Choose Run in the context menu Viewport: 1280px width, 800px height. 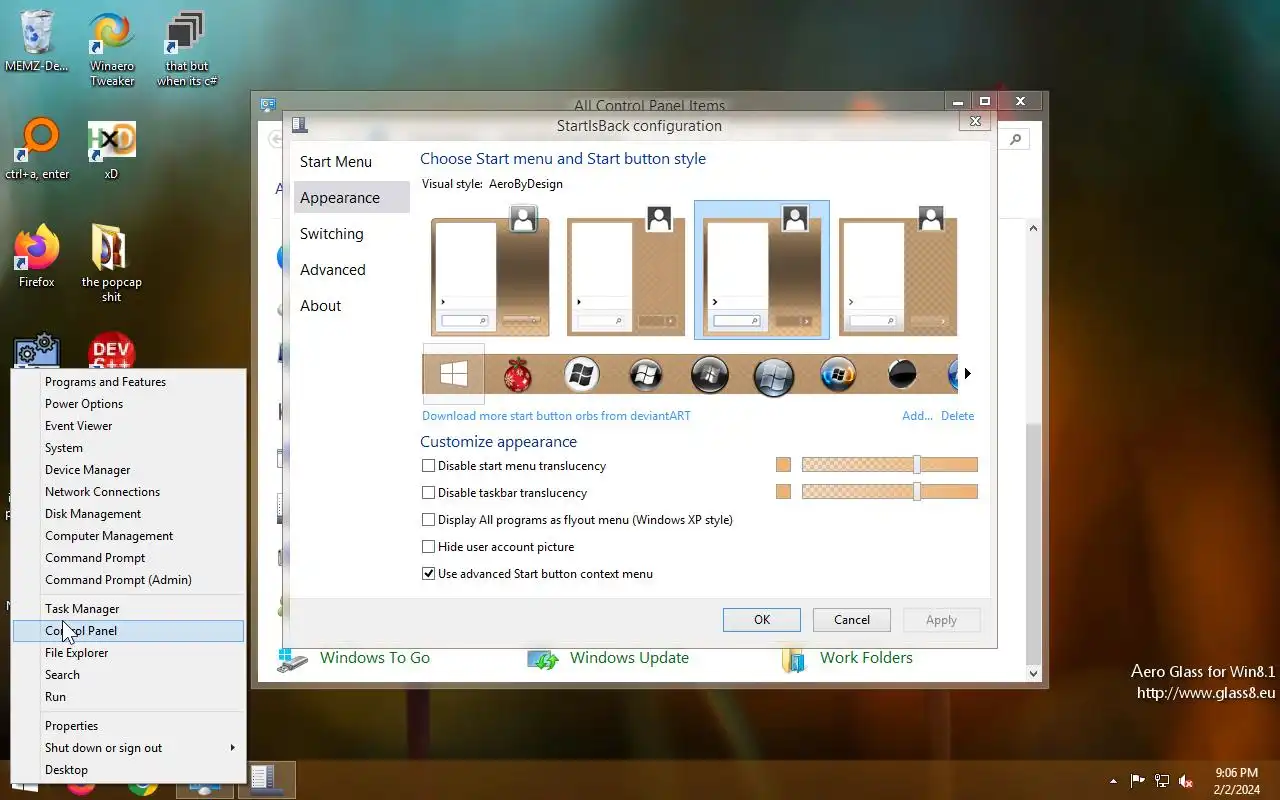click(128, 697)
